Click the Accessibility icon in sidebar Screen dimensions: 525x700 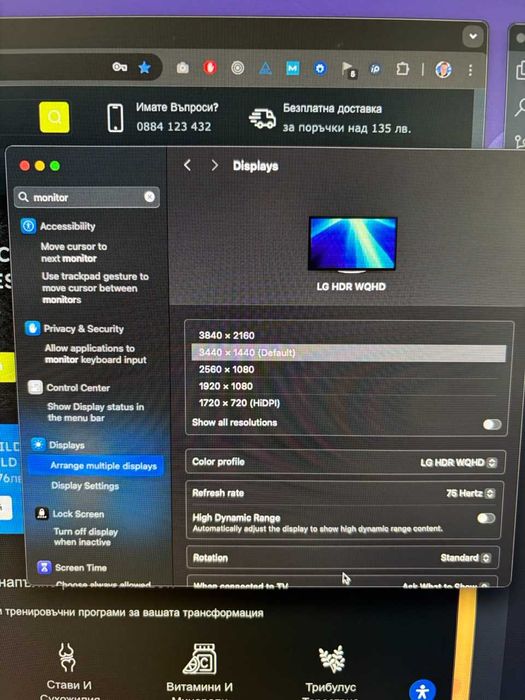pyautogui.click(x=28, y=226)
